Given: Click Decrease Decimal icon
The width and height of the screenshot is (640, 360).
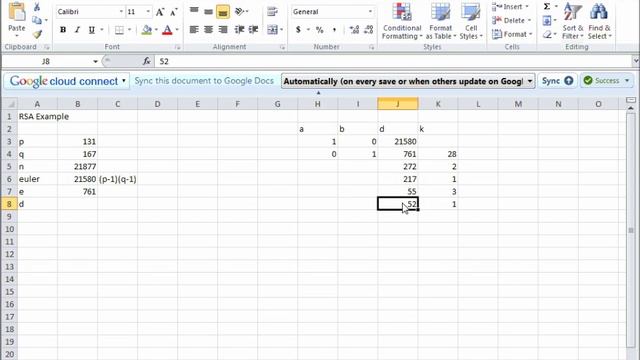Looking at the screenshot, I should tap(369, 29).
